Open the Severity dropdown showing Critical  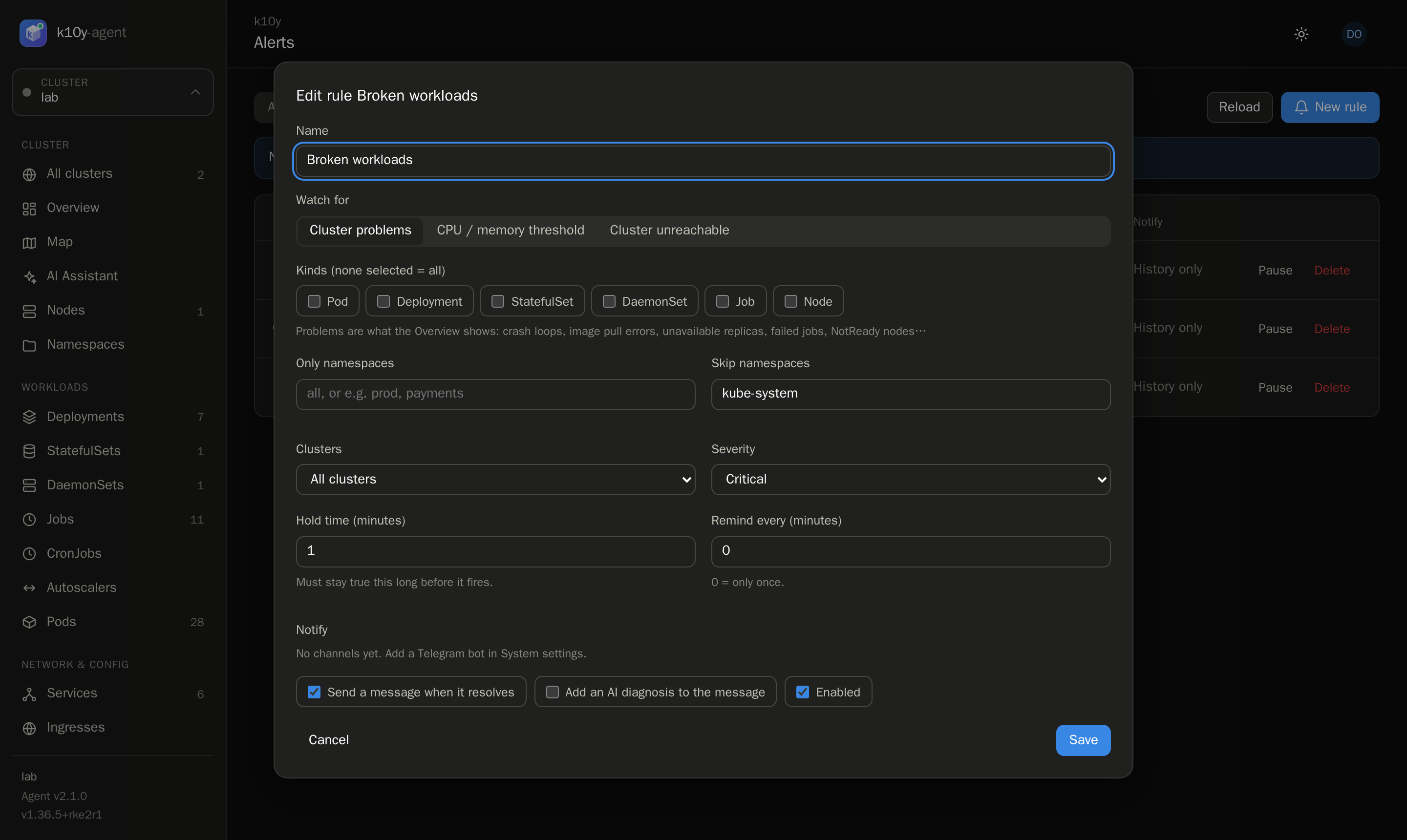tap(911, 480)
